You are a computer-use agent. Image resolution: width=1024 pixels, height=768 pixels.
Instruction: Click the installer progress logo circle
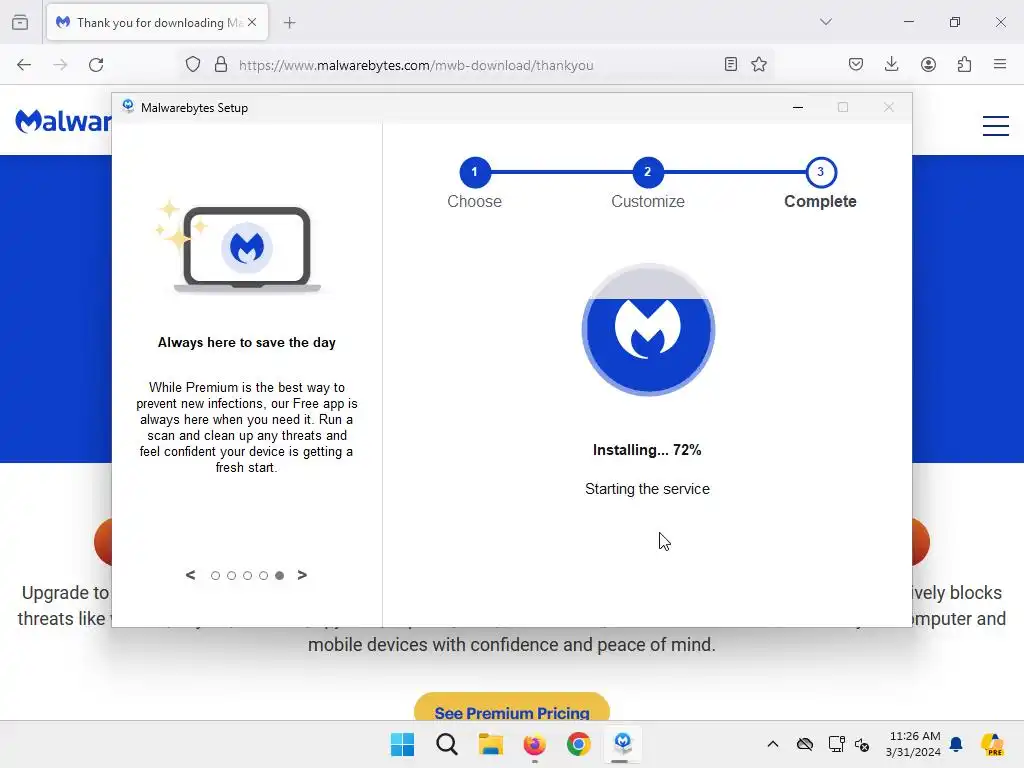pyautogui.click(x=648, y=330)
